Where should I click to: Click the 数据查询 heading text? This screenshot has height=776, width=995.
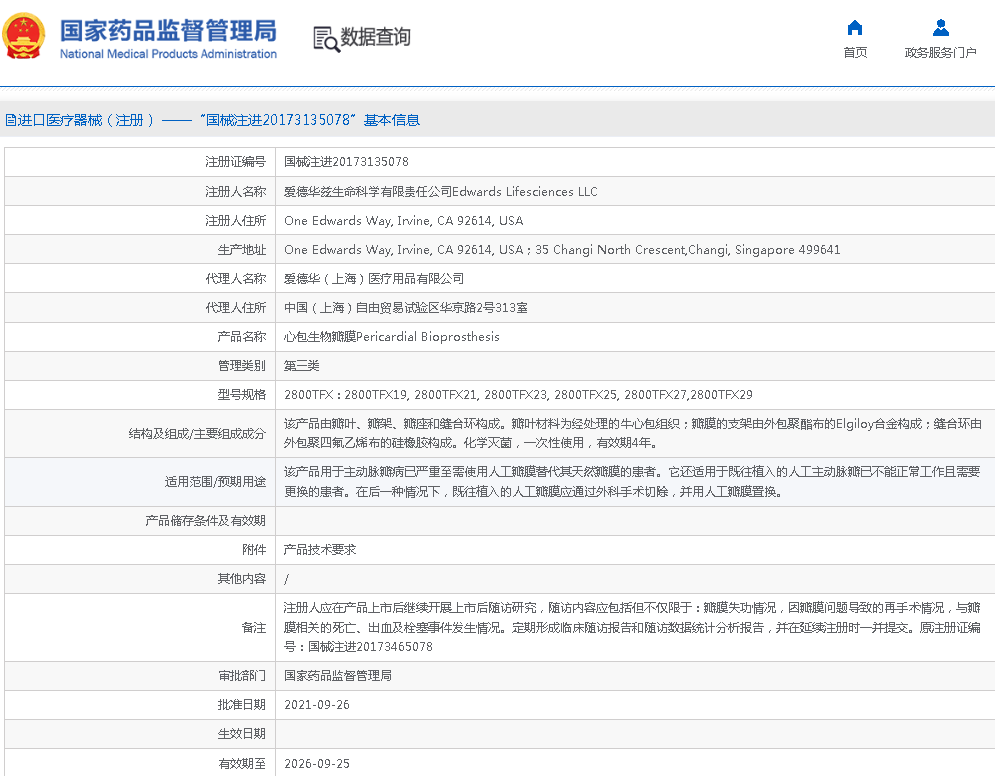[x=375, y=38]
